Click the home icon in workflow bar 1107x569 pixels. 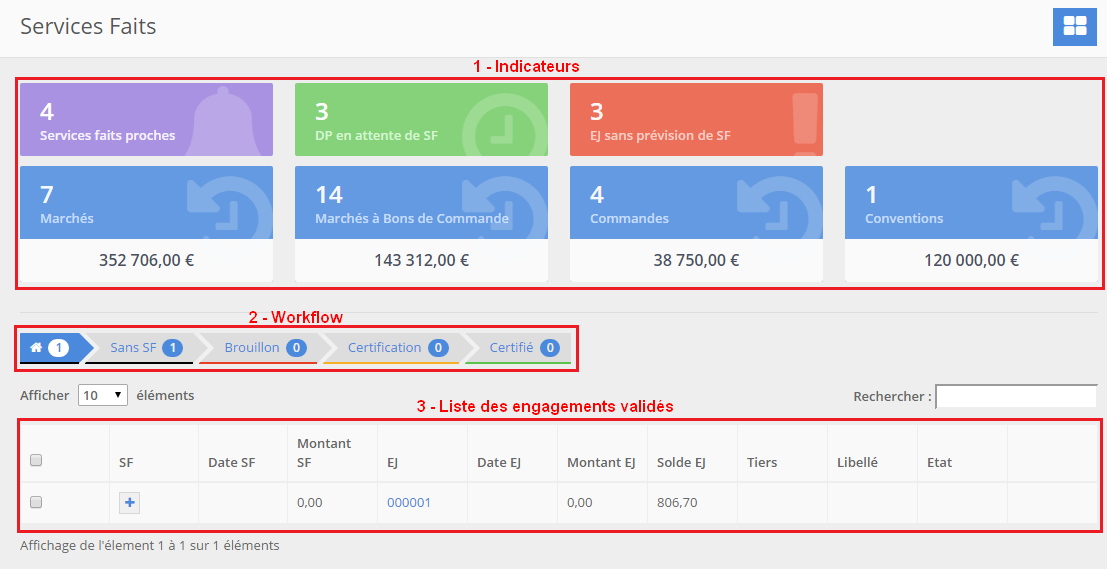click(37, 347)
